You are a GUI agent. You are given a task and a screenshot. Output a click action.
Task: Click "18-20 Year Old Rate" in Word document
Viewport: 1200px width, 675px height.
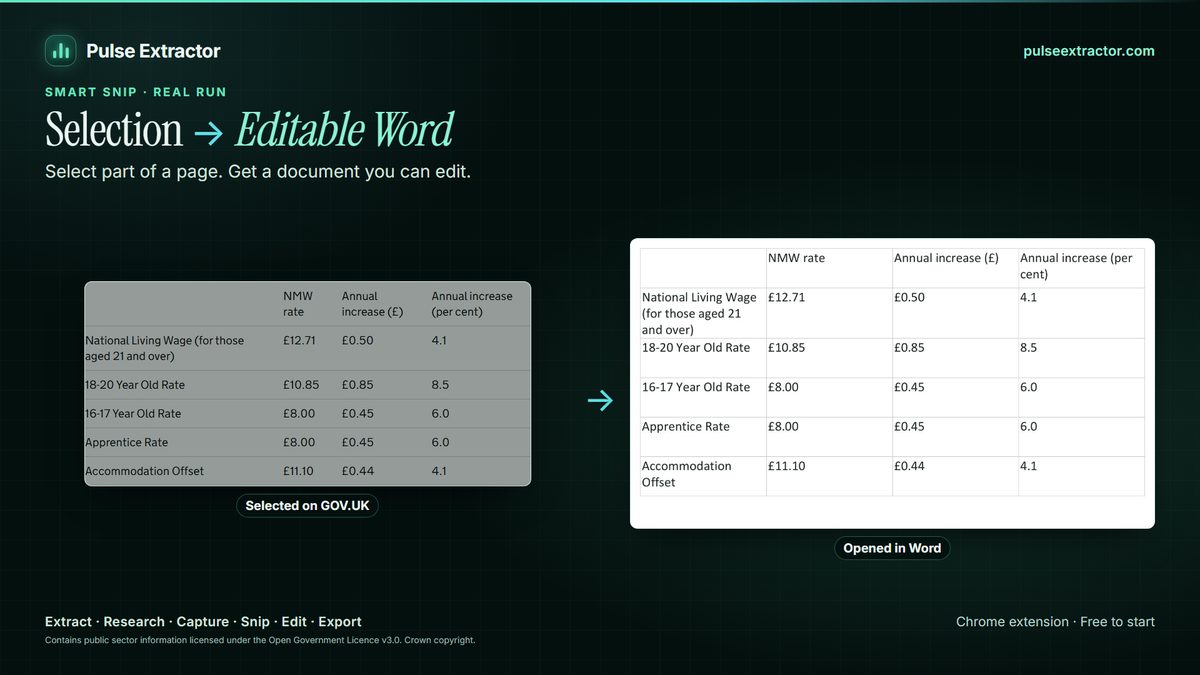pyautogui.click(x=696, y=348)
